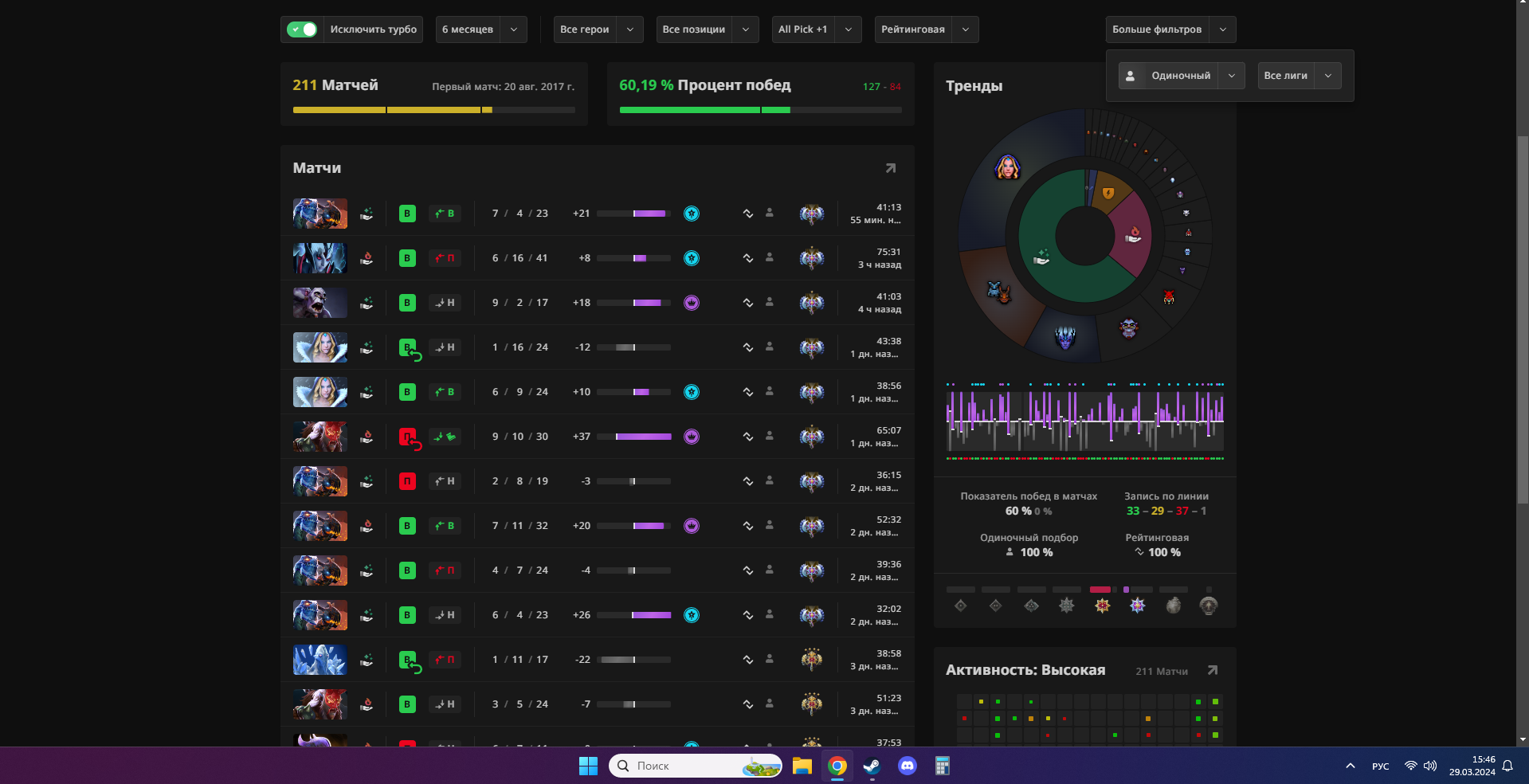Click the Crystal Maiden icon in trends chart
This screenshot has height=784, width=1529.
click(x=1007, y=167)
